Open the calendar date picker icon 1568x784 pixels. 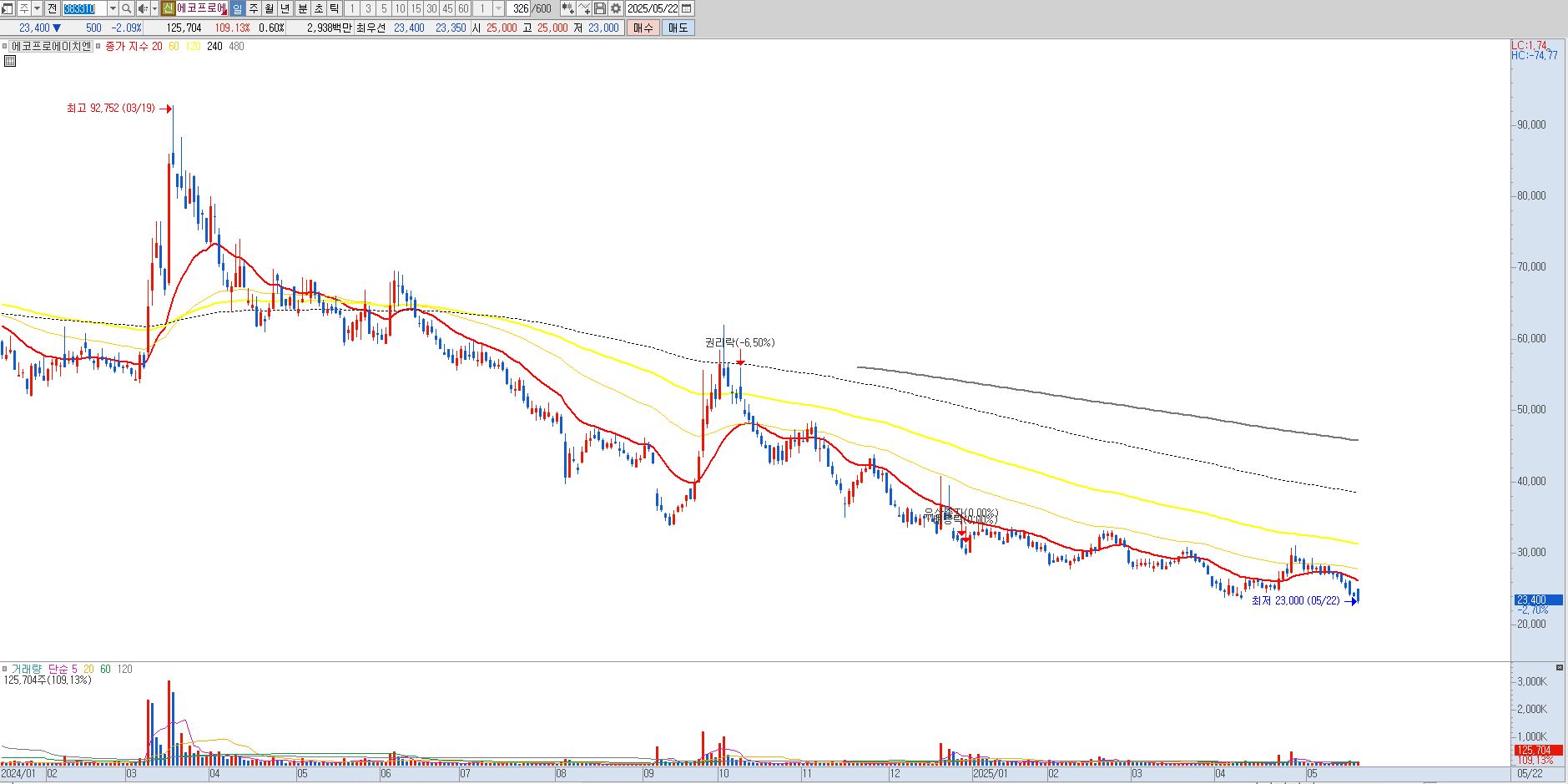(x=687, y=8)
